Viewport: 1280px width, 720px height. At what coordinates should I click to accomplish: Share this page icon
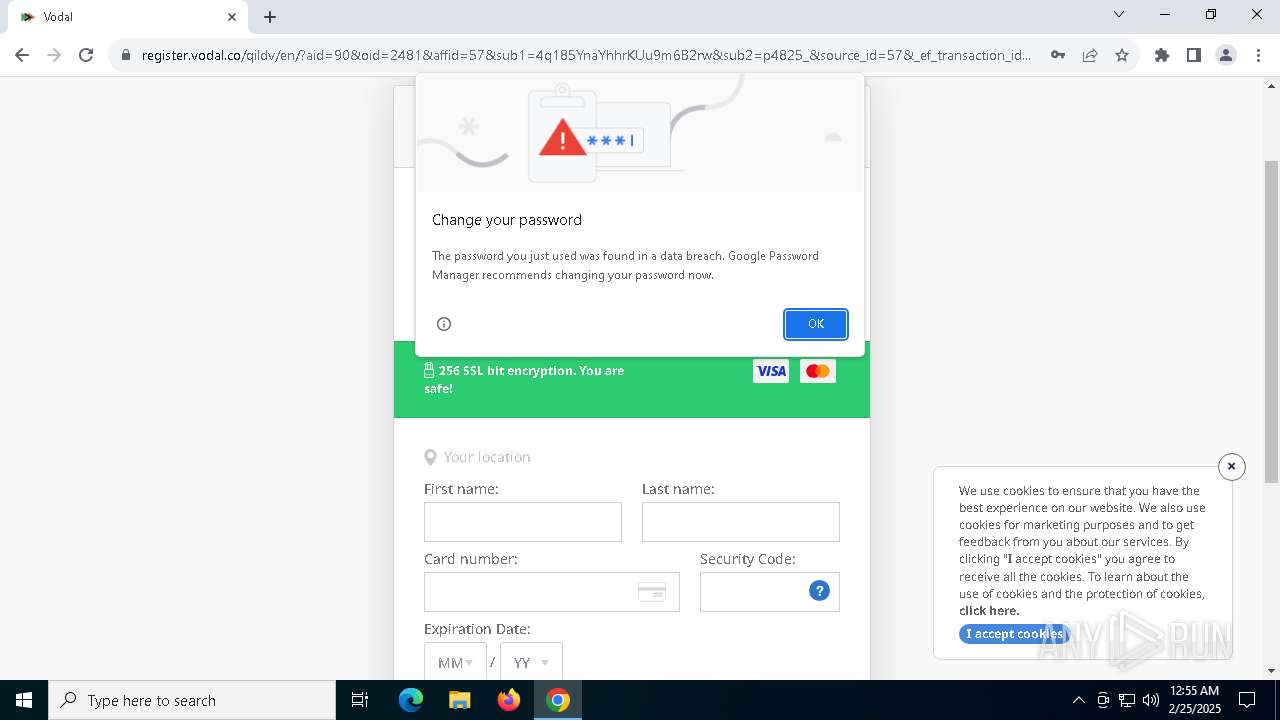click(x=1090, y=55)
